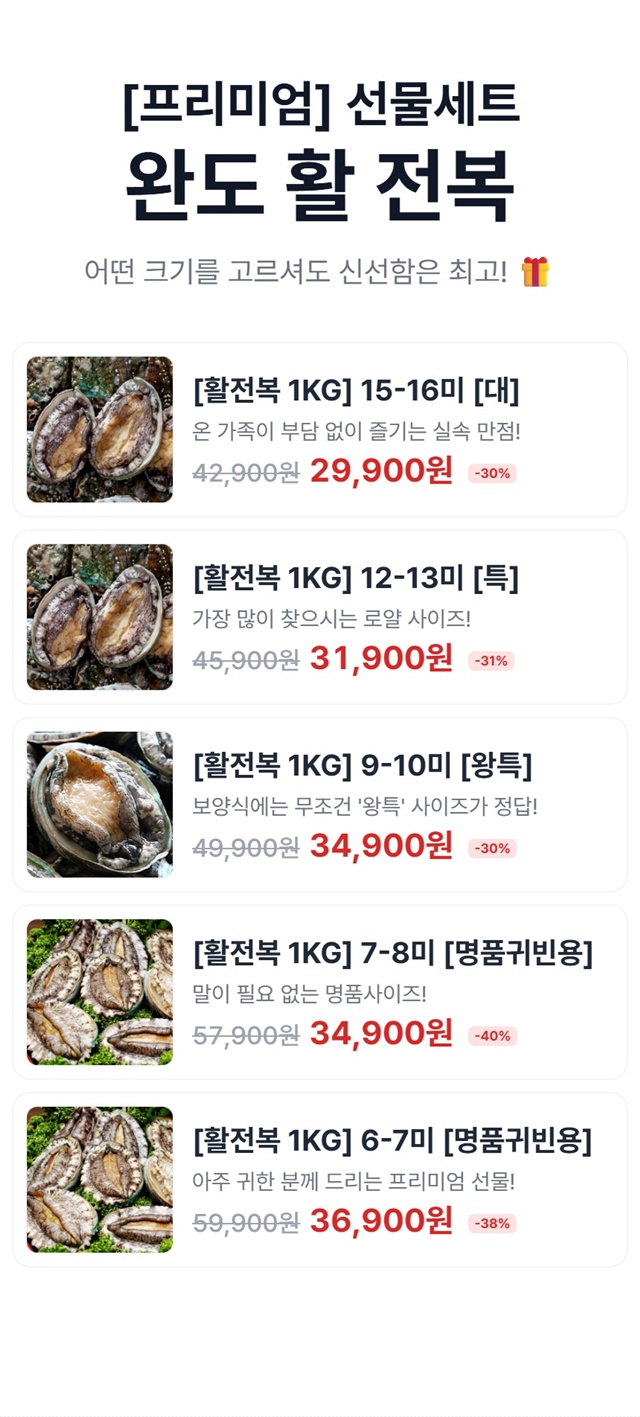Open the [활전복 1KG] 15-16미 [대] title link
The image size is (640, 1417).
tap(356, 390)
